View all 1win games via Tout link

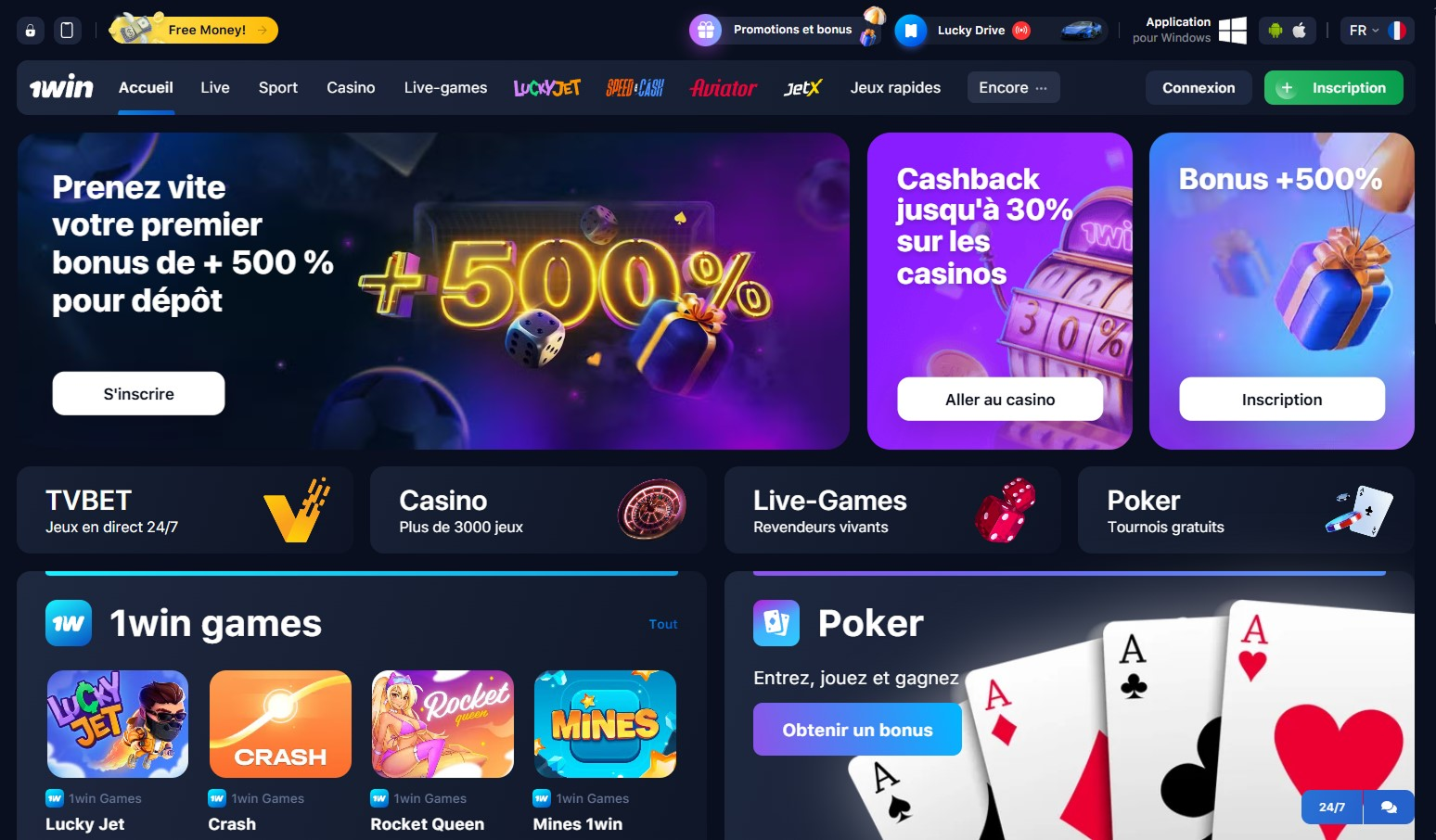(x=663, y=624)
